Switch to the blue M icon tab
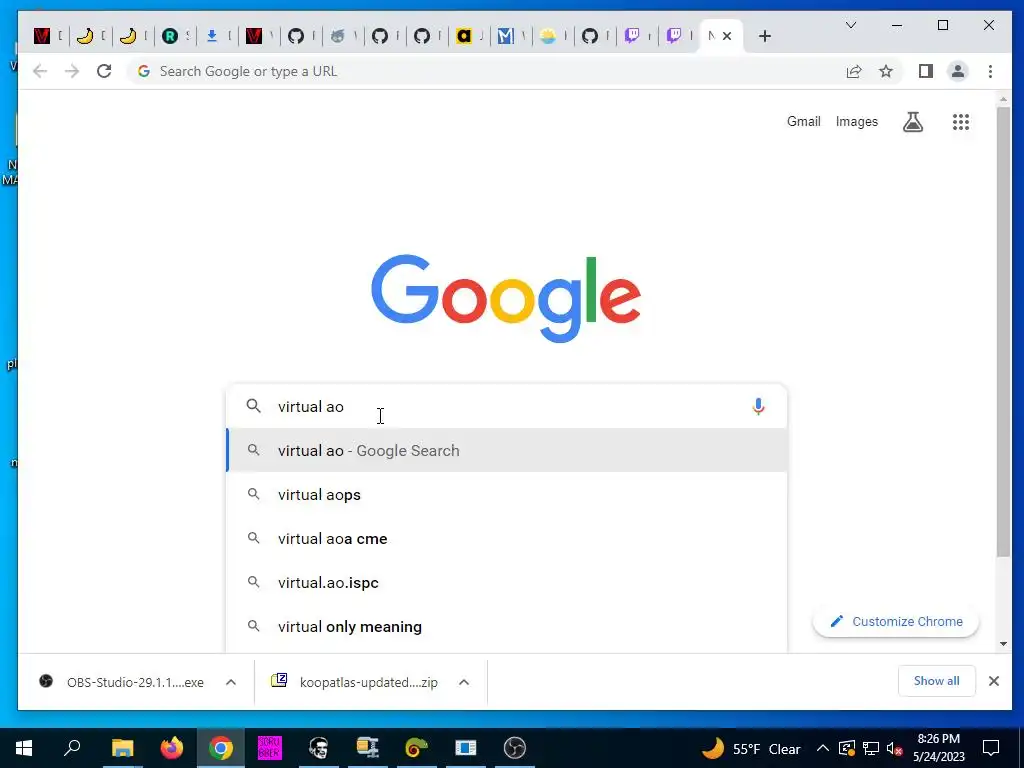Image resolution: width=1024 pixels, height=768 pixels. click(x=505, y=36)
